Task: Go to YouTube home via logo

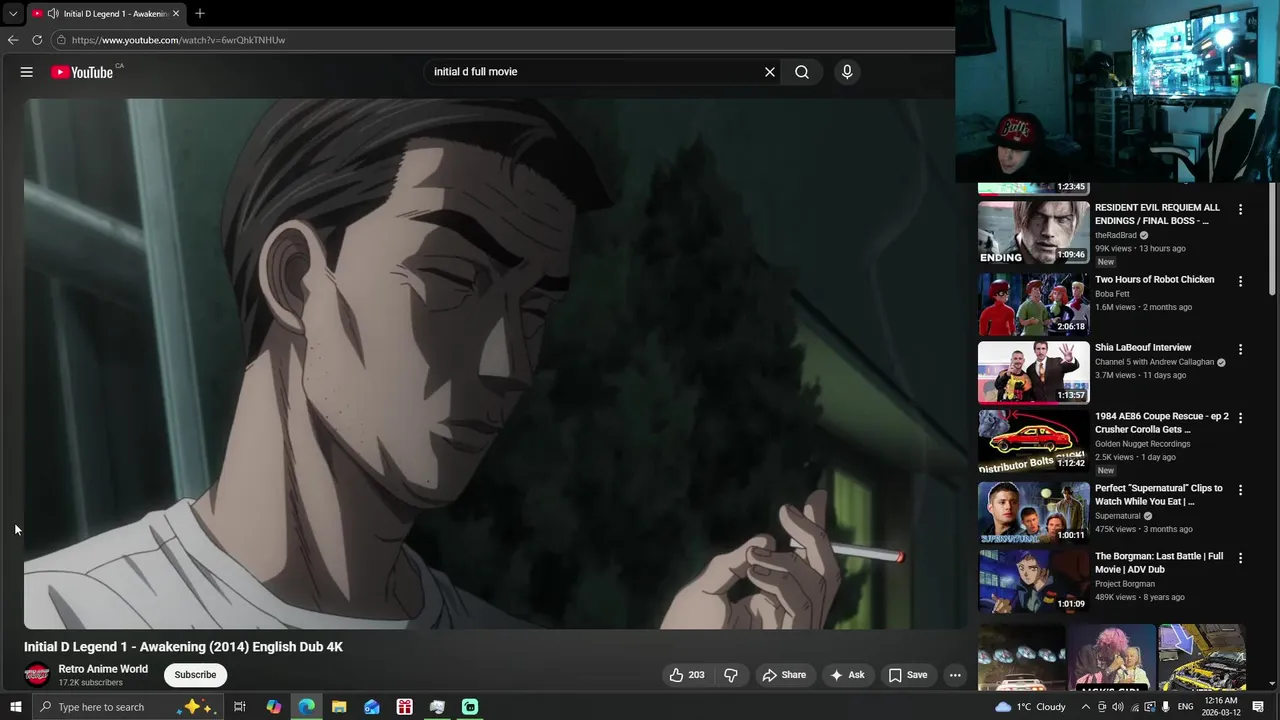Action: [x=82, y=72]
